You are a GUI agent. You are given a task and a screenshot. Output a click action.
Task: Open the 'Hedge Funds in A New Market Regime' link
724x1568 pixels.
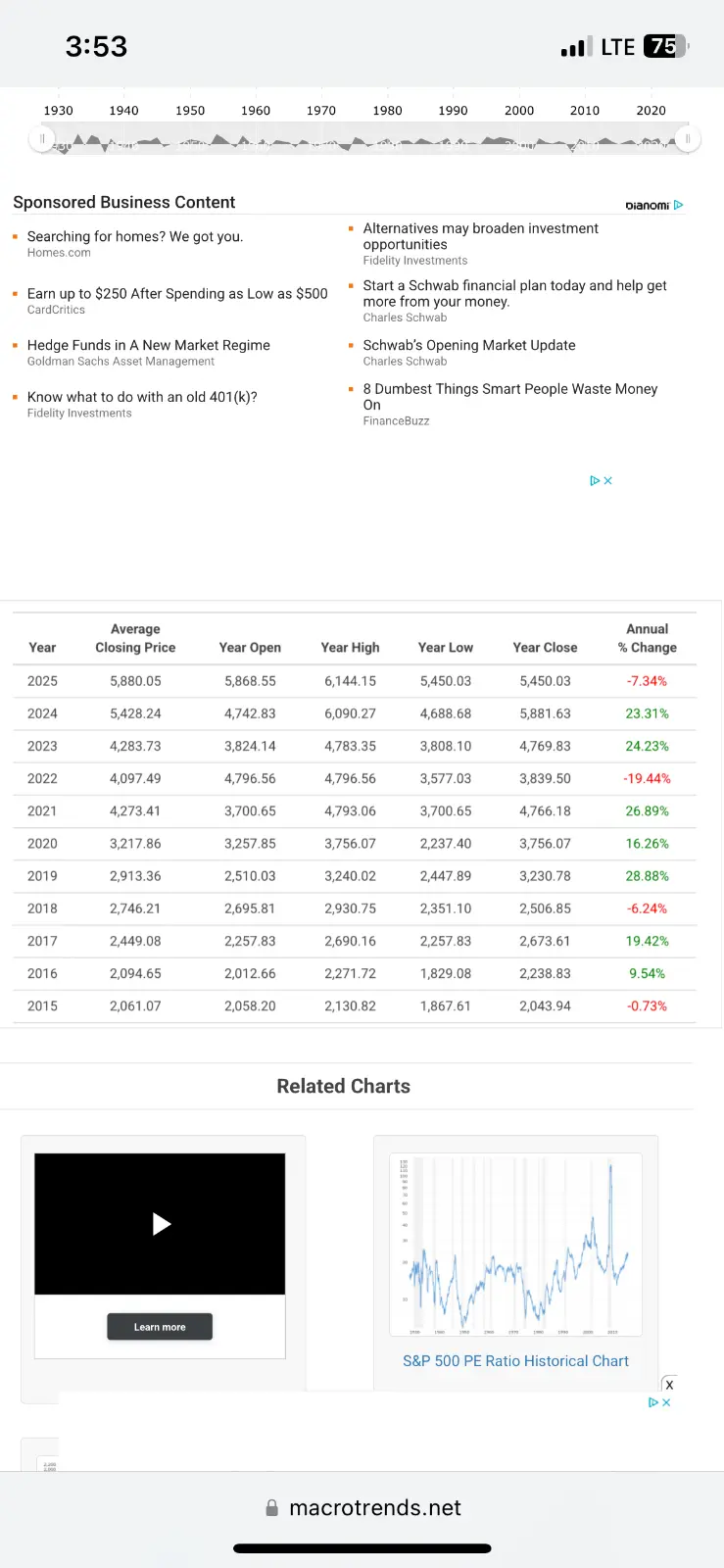(x=149, y=345)
